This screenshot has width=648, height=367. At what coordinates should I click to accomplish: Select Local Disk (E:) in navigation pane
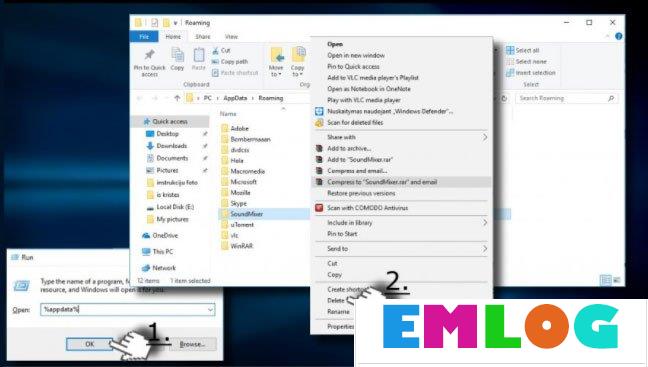pos(175,207)
